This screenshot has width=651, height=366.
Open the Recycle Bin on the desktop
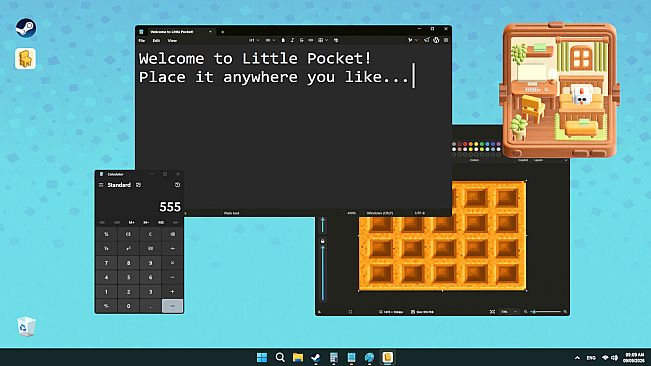tap(26, 327)
